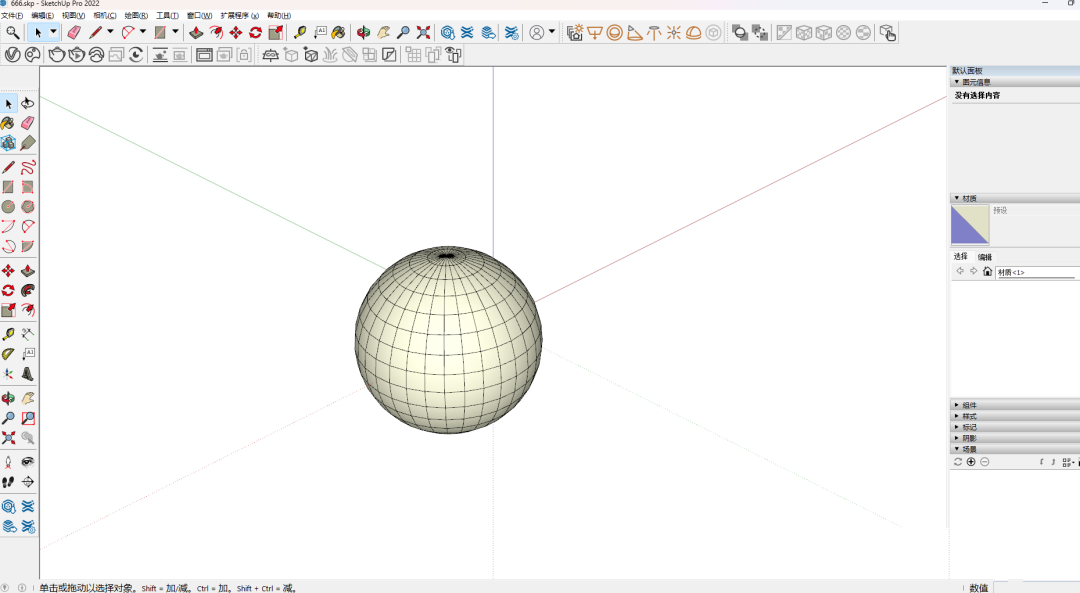Viewport: 1080px width, 593px height.
Task: Click the 数值 measurements input box
Action: [x=1035, y=587]
